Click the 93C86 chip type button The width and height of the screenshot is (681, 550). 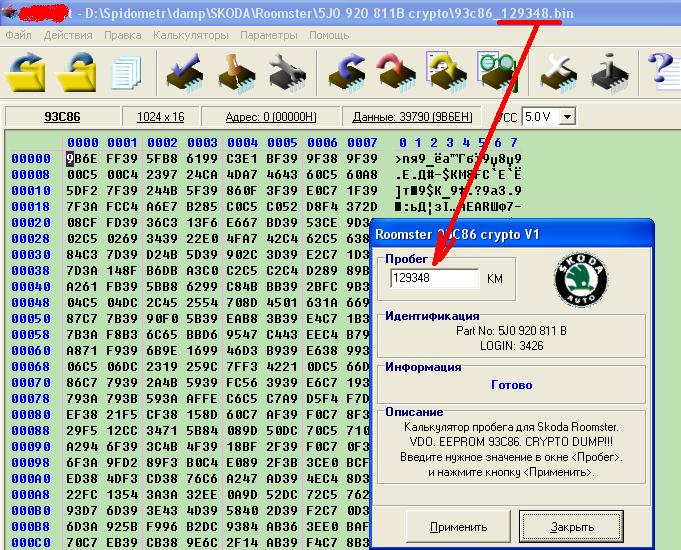point(62,116)
